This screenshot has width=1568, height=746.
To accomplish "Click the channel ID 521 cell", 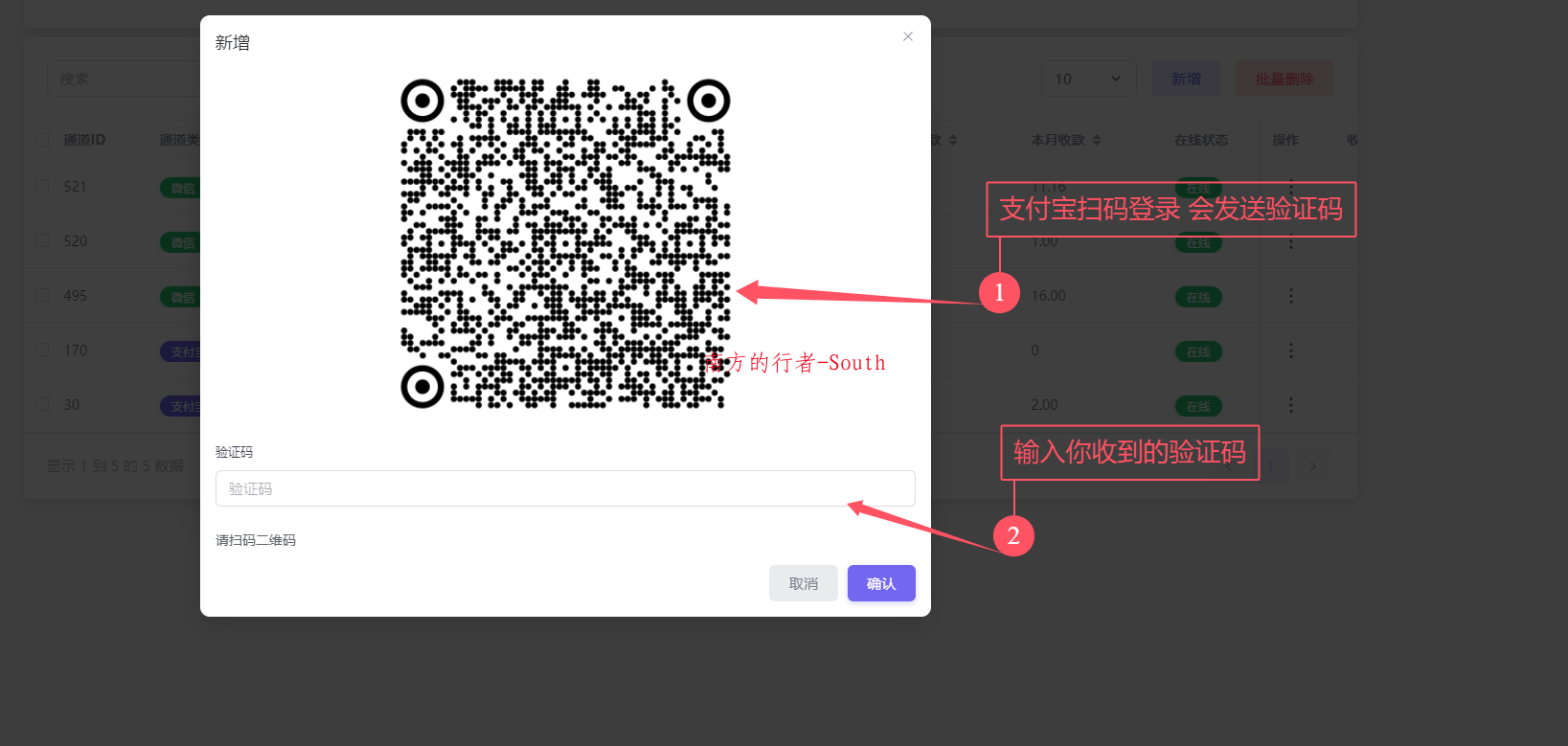I will tap(76, 187).
